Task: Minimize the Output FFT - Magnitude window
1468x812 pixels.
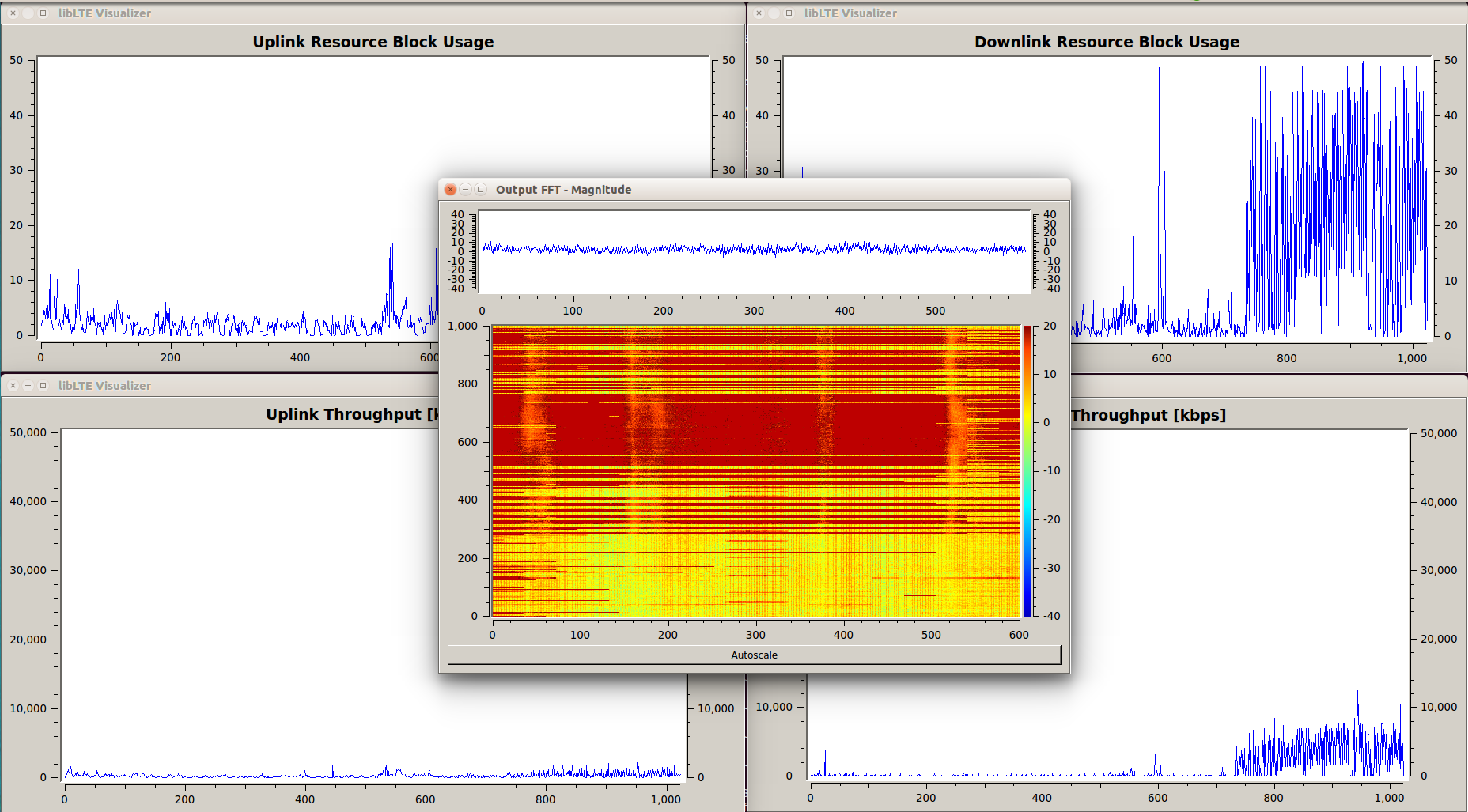Action: 466,189
